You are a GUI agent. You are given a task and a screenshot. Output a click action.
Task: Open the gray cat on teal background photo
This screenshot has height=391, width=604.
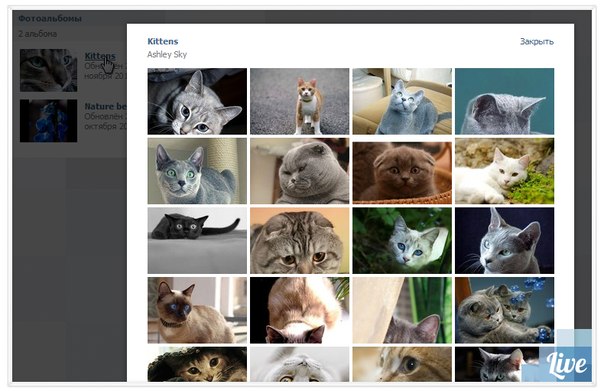coord(505,101)
